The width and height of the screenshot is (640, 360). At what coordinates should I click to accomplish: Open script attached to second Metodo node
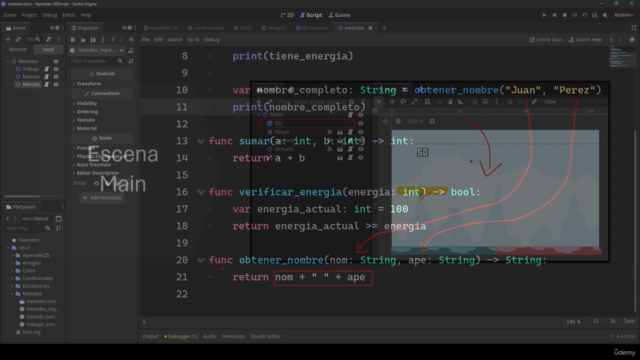(x=47, y=77)
